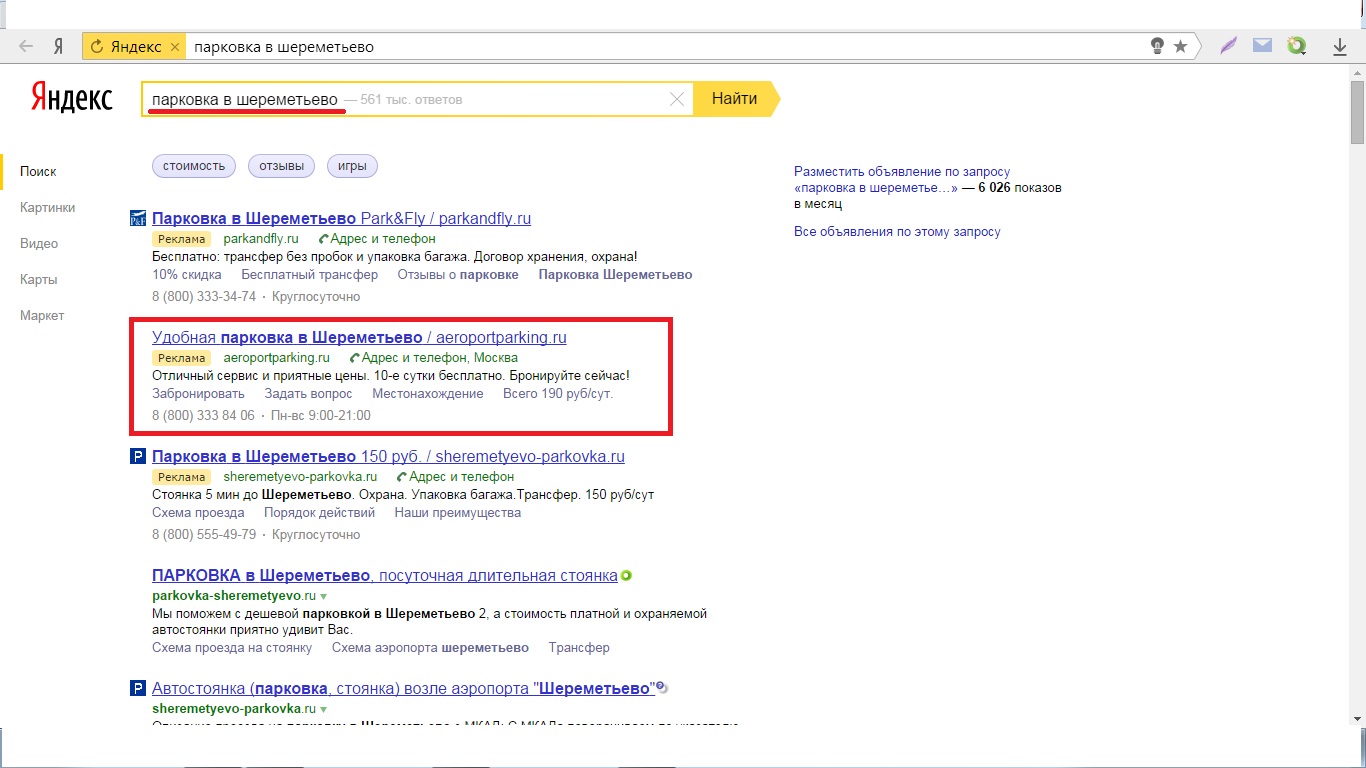Screen dimensions: 1366x768
Task: Open the 'Наши преимущества' sitelink
Action: click(x=458, y=513)
